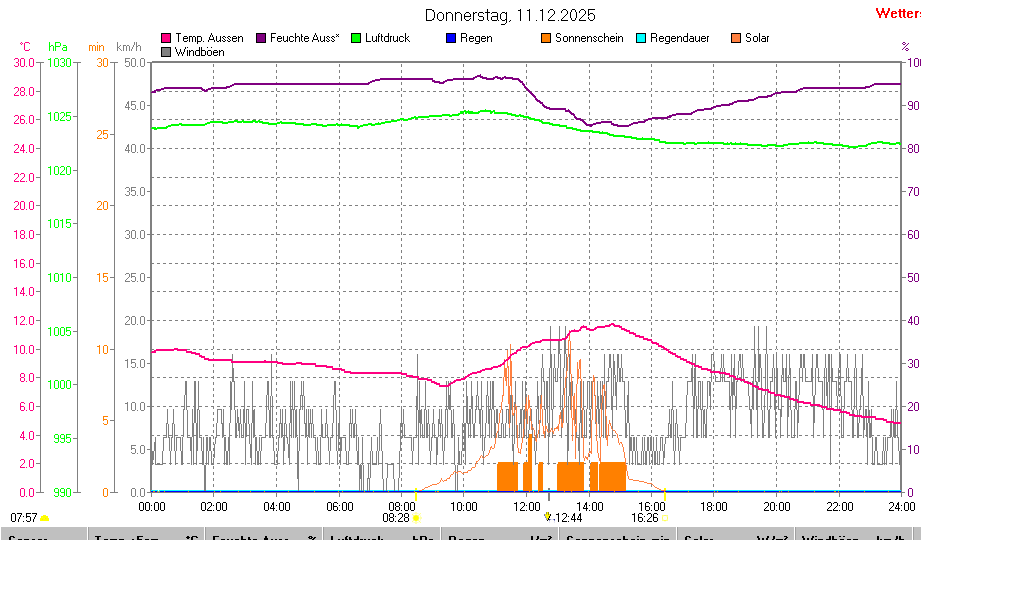Image resolution: width=1024 pixels, height=608 pixels.
Task: Click the hPa pressure axis unit label
Action: click(x=58, y=47)
